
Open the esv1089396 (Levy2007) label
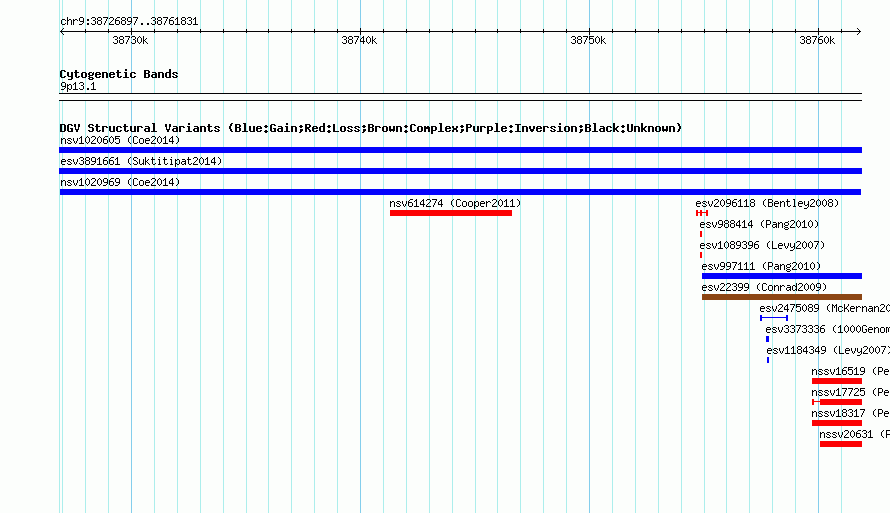762,245
